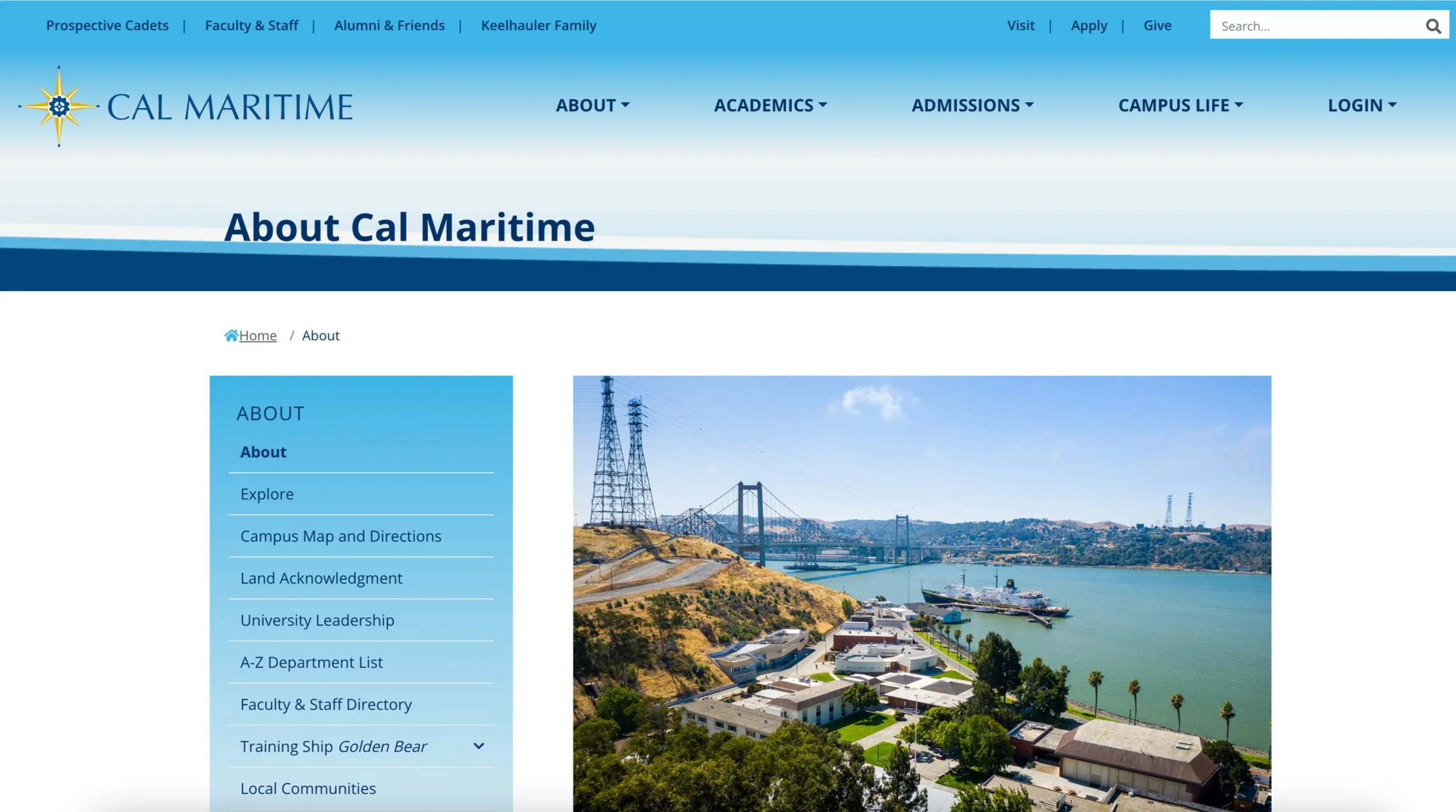The height and width of the screenshot is (812, 1456).
Task: Expand the Admissions navigation menu
Action: 972,105
